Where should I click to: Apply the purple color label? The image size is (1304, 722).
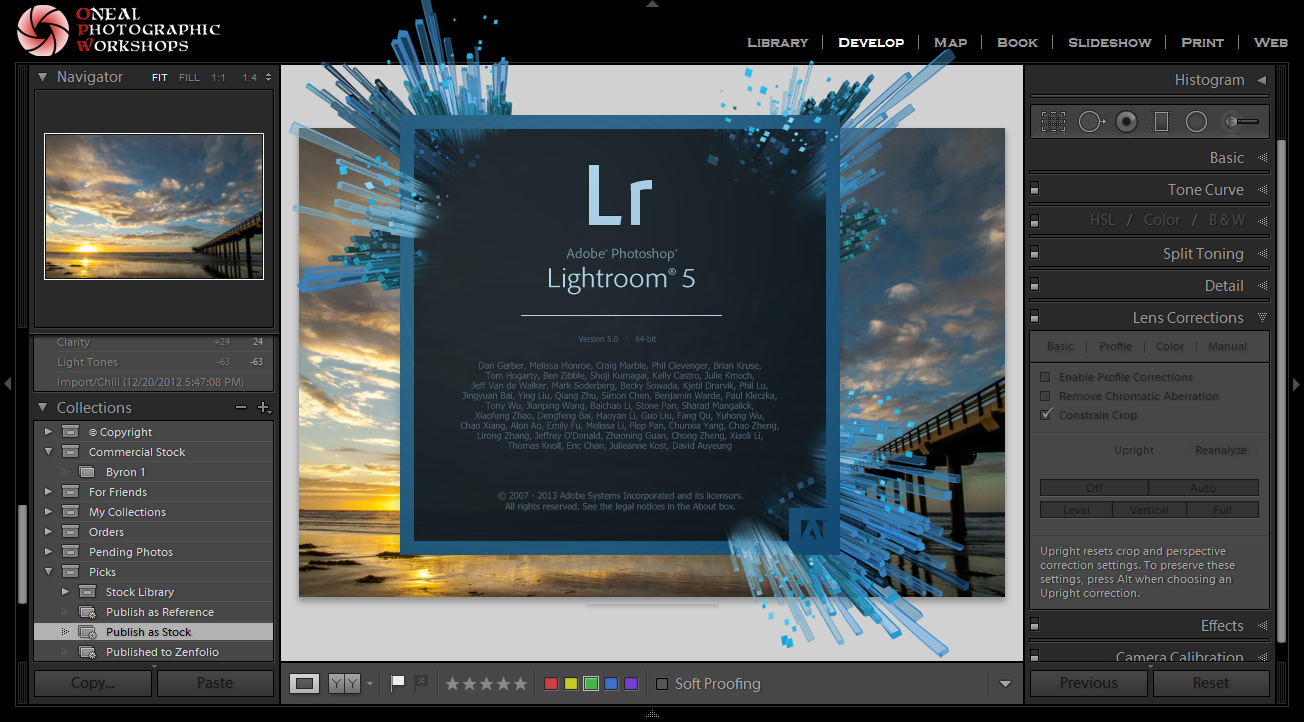point(631,684)
